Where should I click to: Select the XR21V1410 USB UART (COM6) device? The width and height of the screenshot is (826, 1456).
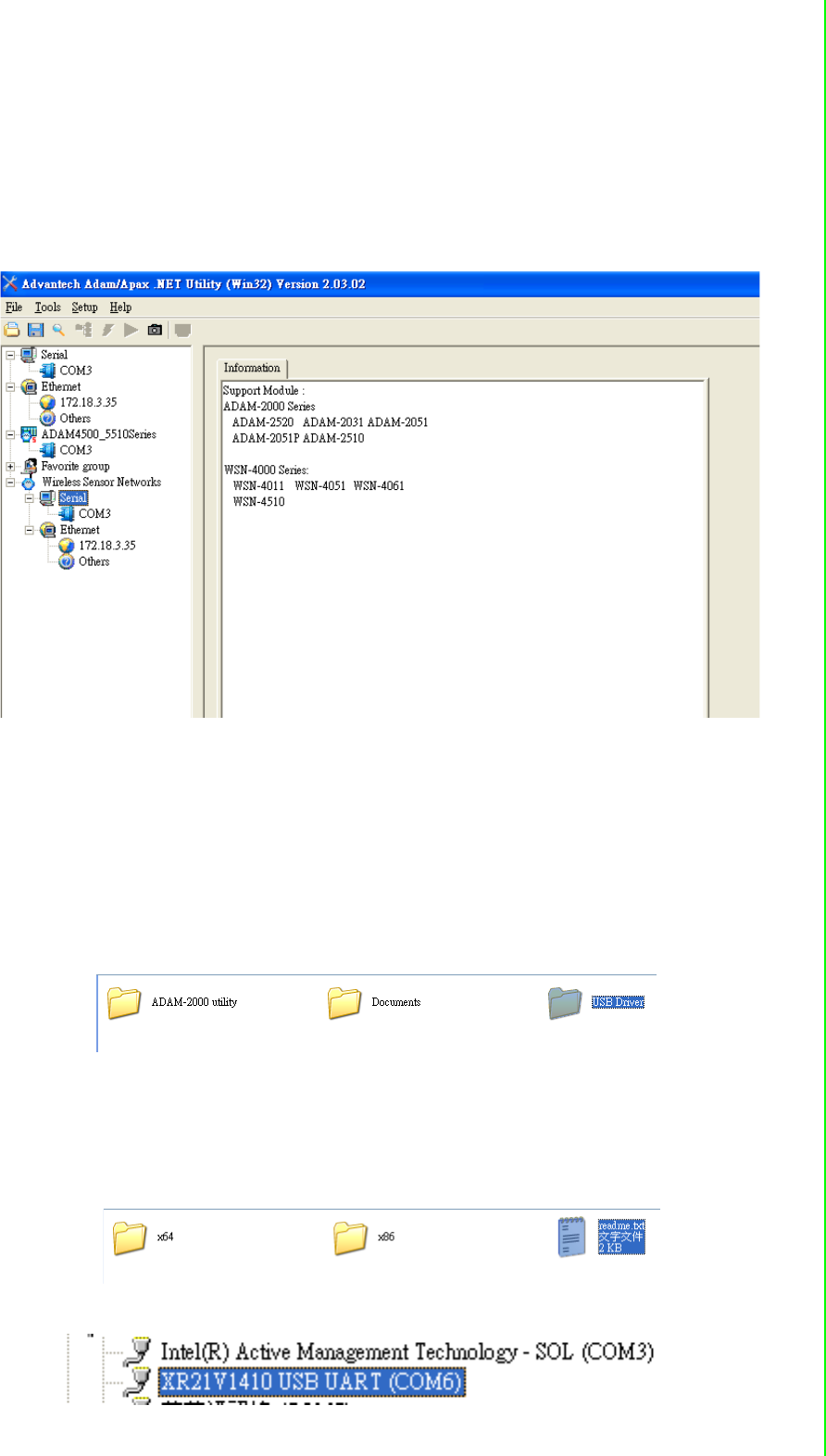click(311, 1382)
